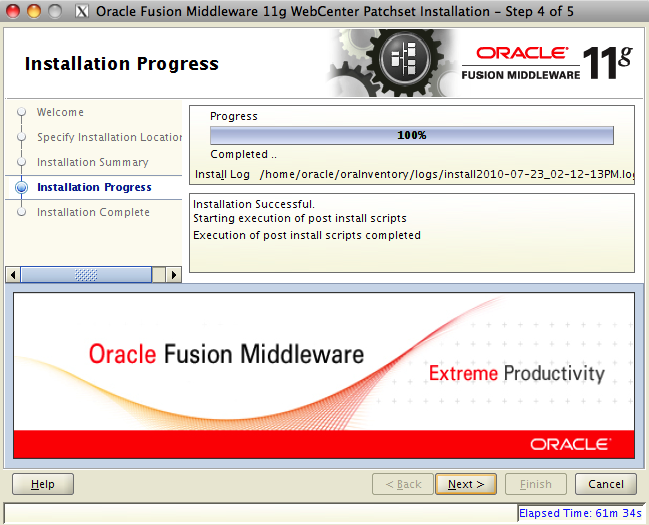The width and height of the screenshot is (649, 525).
Task: Go to the Installation Complete step
Action: [93, 212]
